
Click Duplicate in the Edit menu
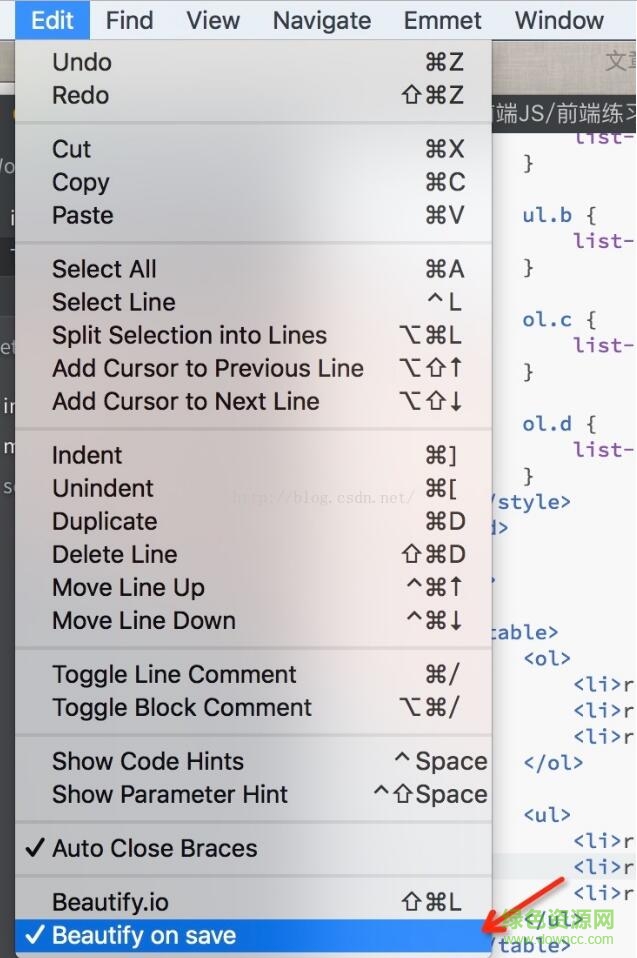click(105, 521)
